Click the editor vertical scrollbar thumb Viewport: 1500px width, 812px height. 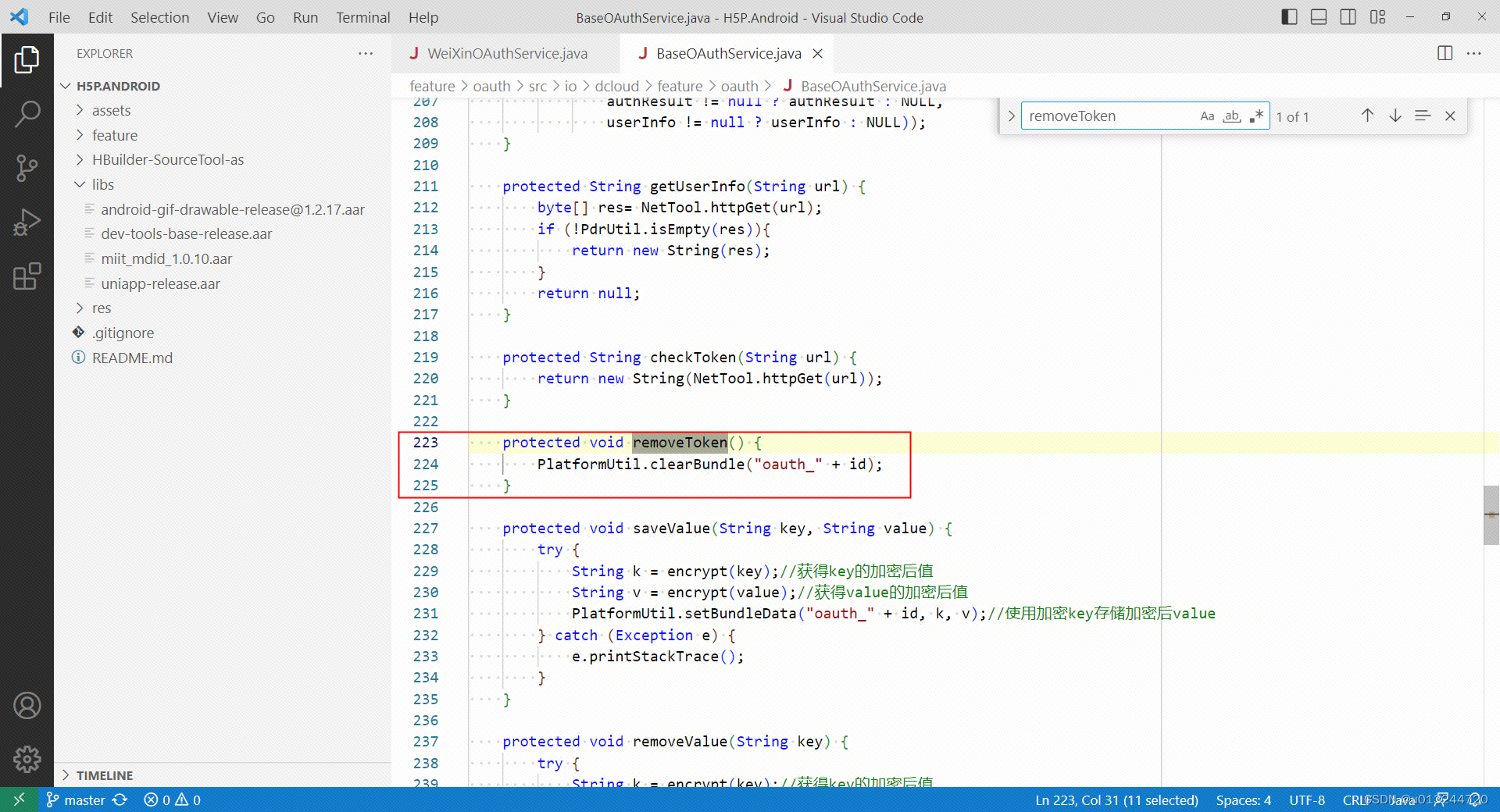[x=1491, y=515]
